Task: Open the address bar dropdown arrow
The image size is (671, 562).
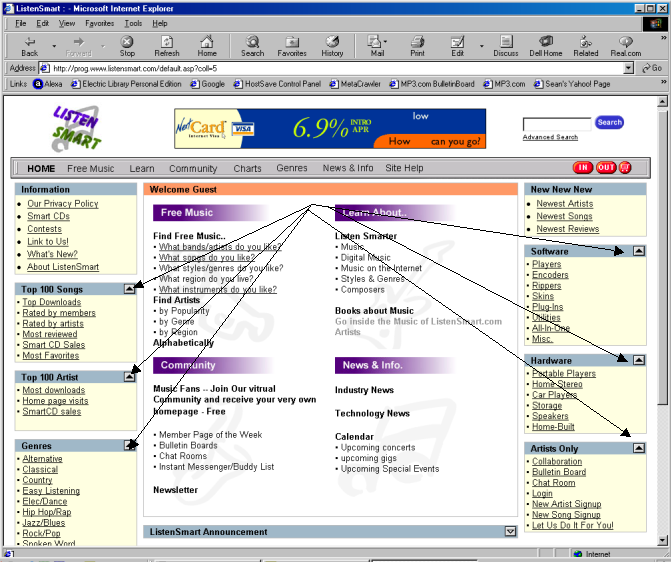Action: (x=628, y=68)
